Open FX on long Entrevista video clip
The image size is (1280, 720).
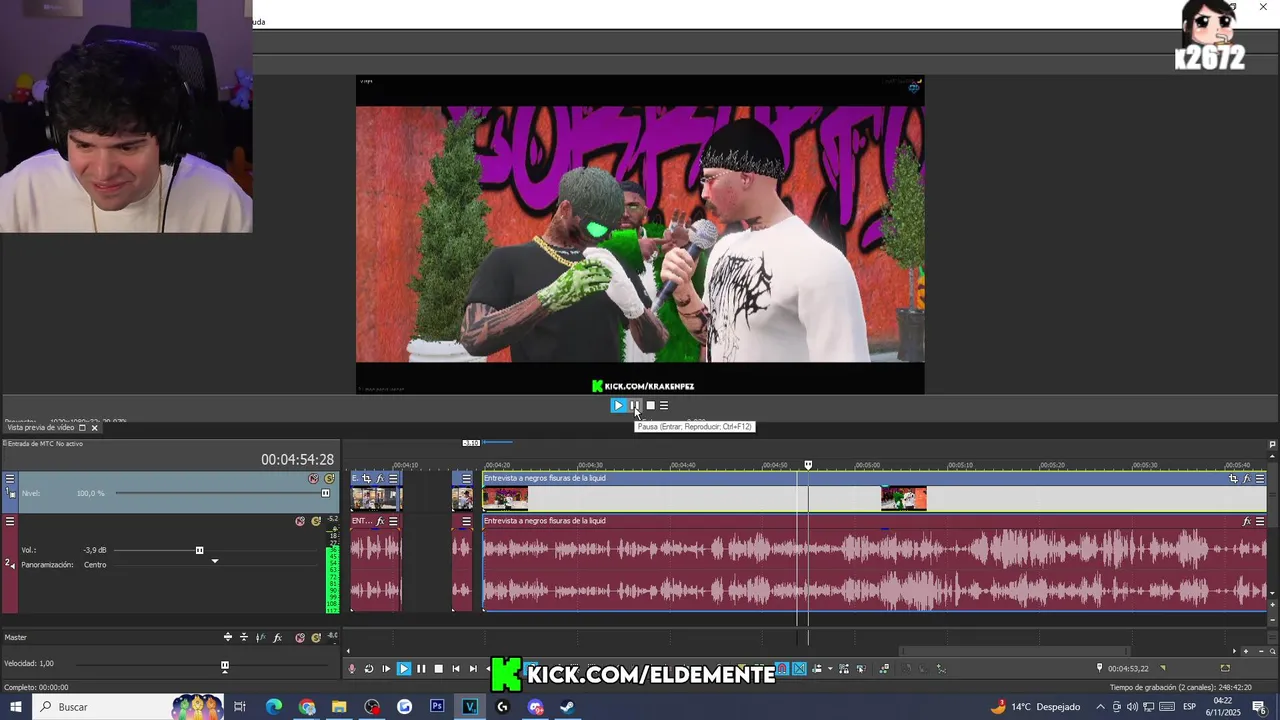tap(1246, 479)
